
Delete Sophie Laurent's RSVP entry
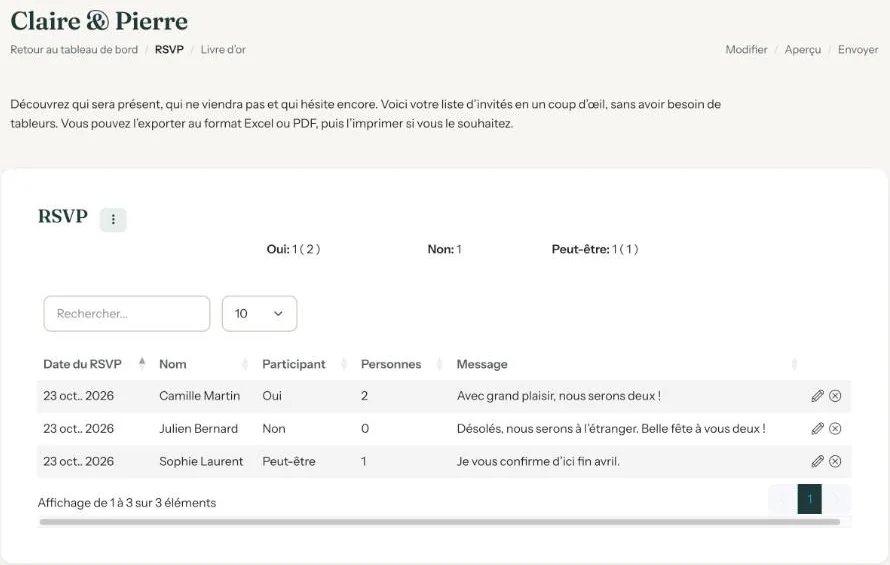(x=835, y=462)
